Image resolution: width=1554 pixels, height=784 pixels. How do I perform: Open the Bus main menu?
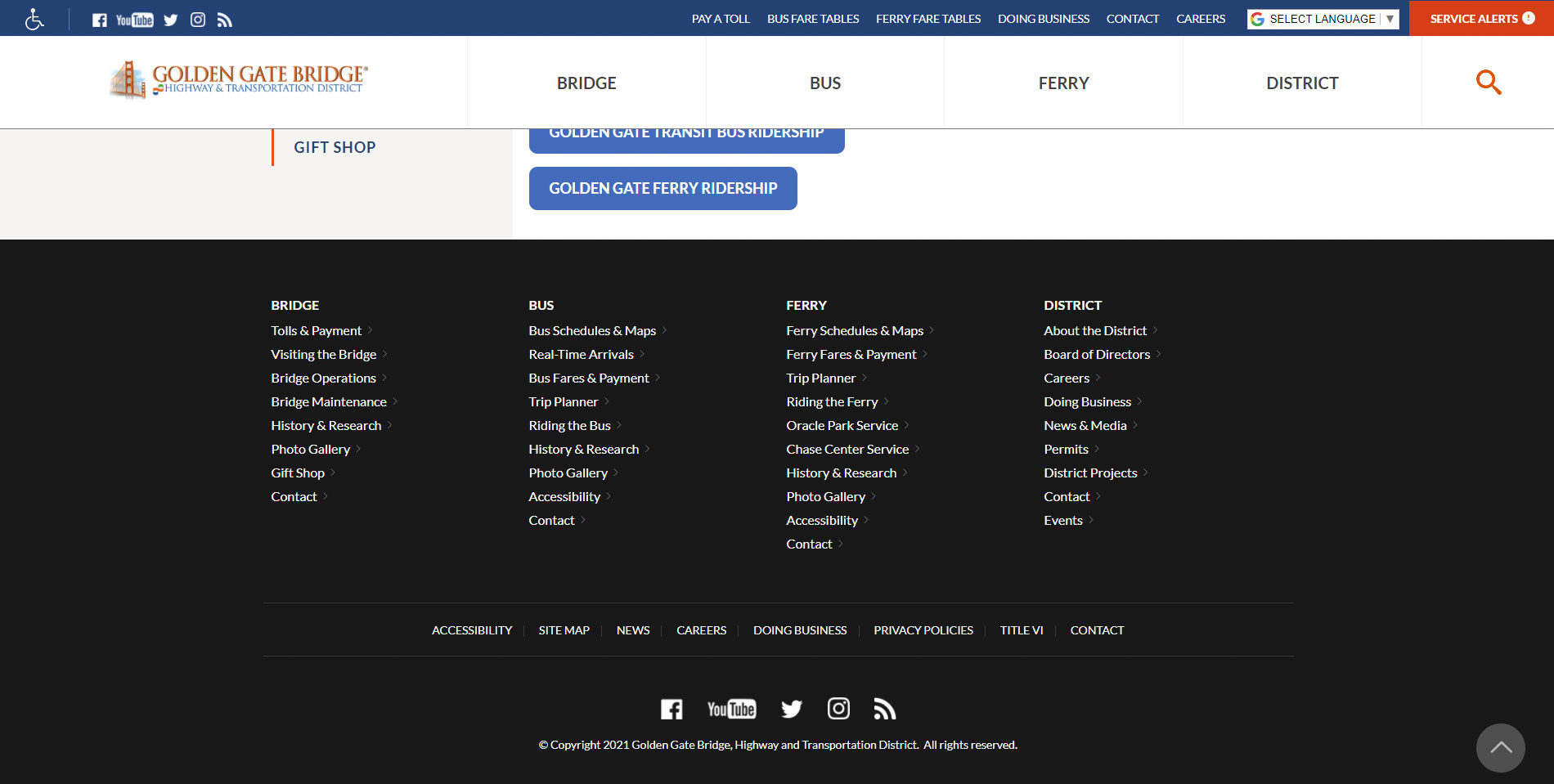(x=825, y=83)
